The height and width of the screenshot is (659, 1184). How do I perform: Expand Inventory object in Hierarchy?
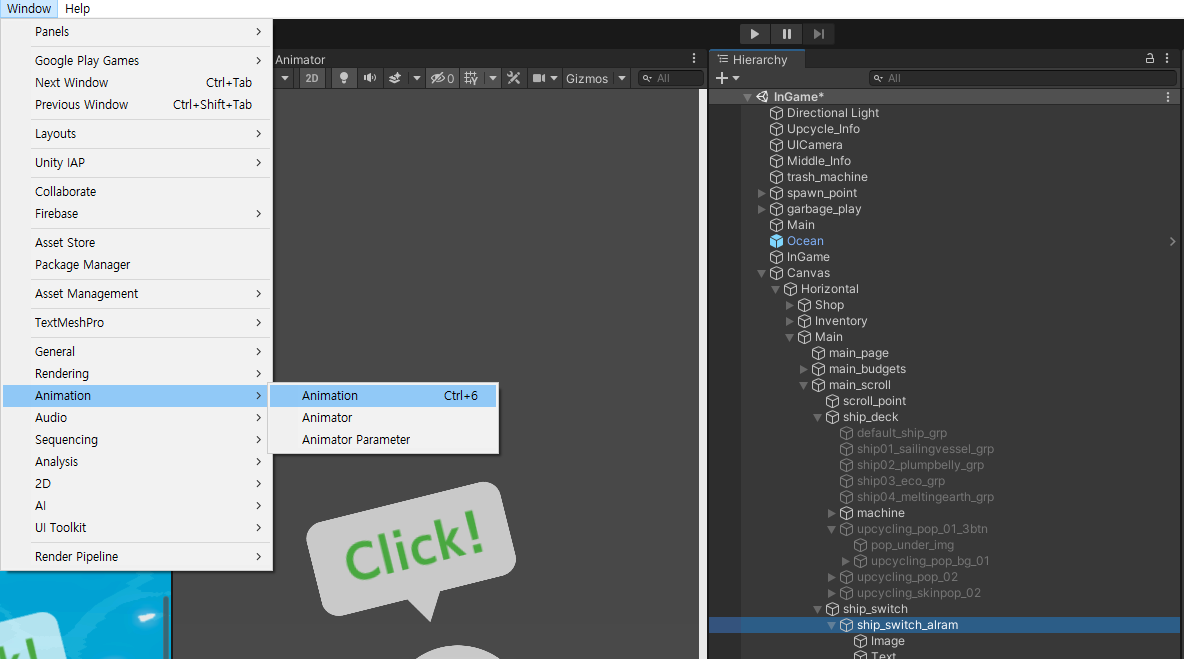[789, 321]
